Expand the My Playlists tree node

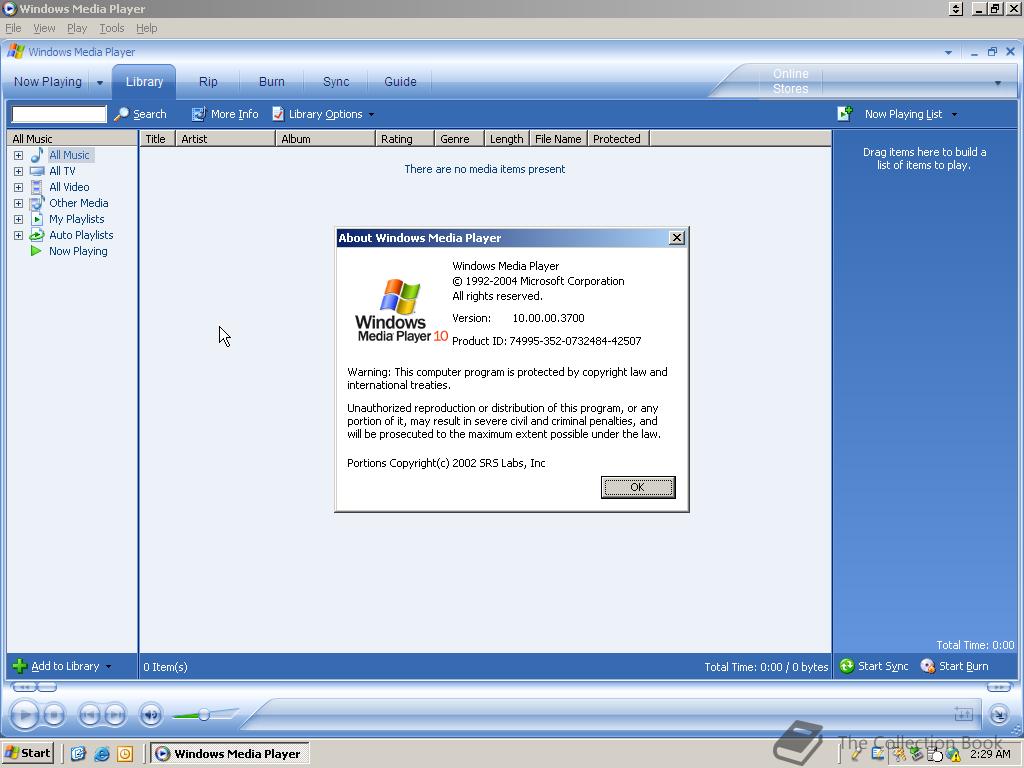pyautogui.click(x=18, y=219)
